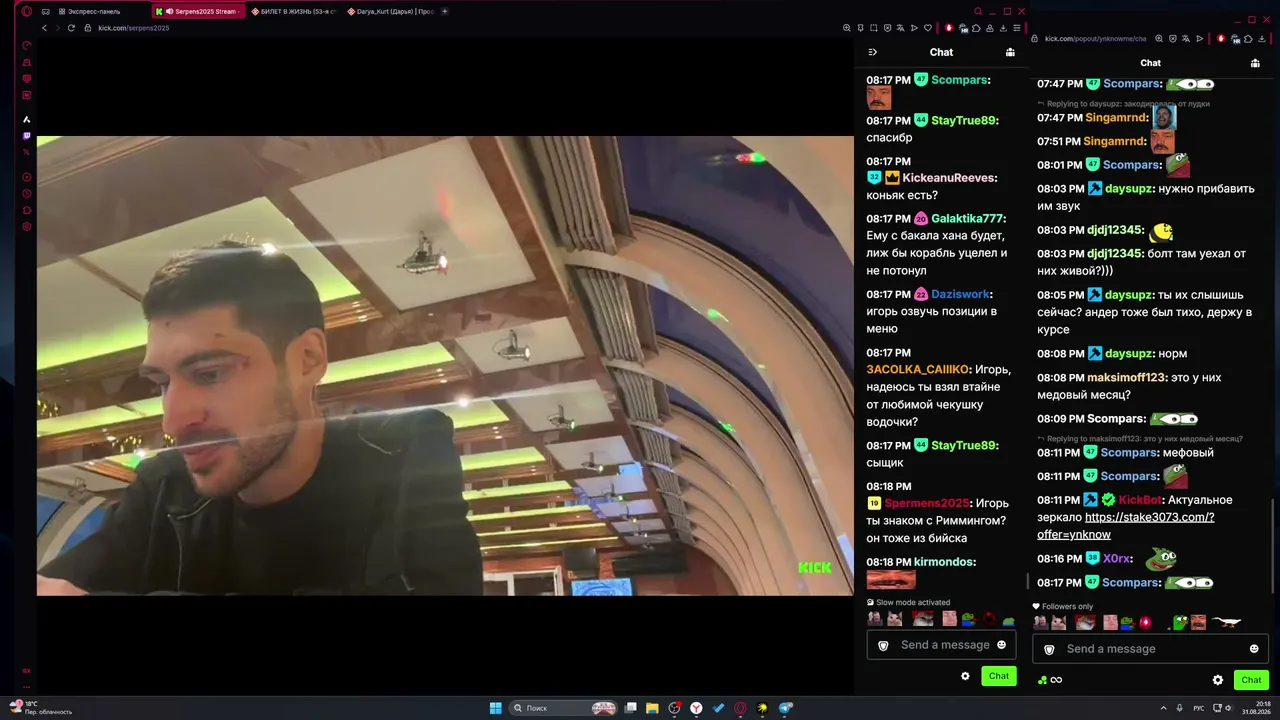Click the popout chat message 'мефовый'

[1188, 453]
